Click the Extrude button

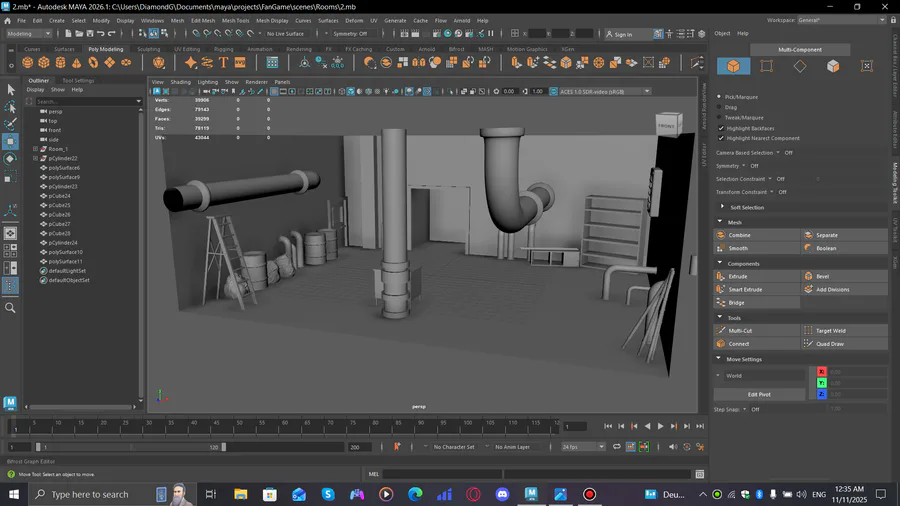(x=738, y=276)
